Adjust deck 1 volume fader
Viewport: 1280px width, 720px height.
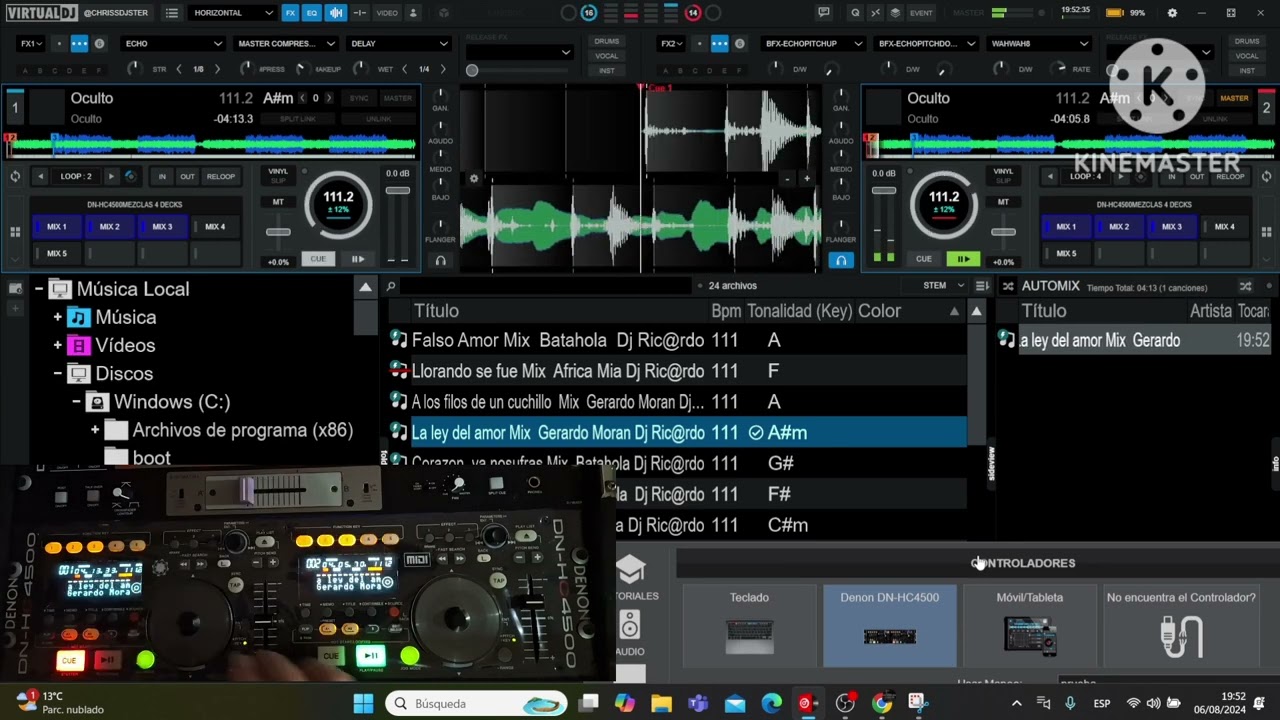click(397, 191)
